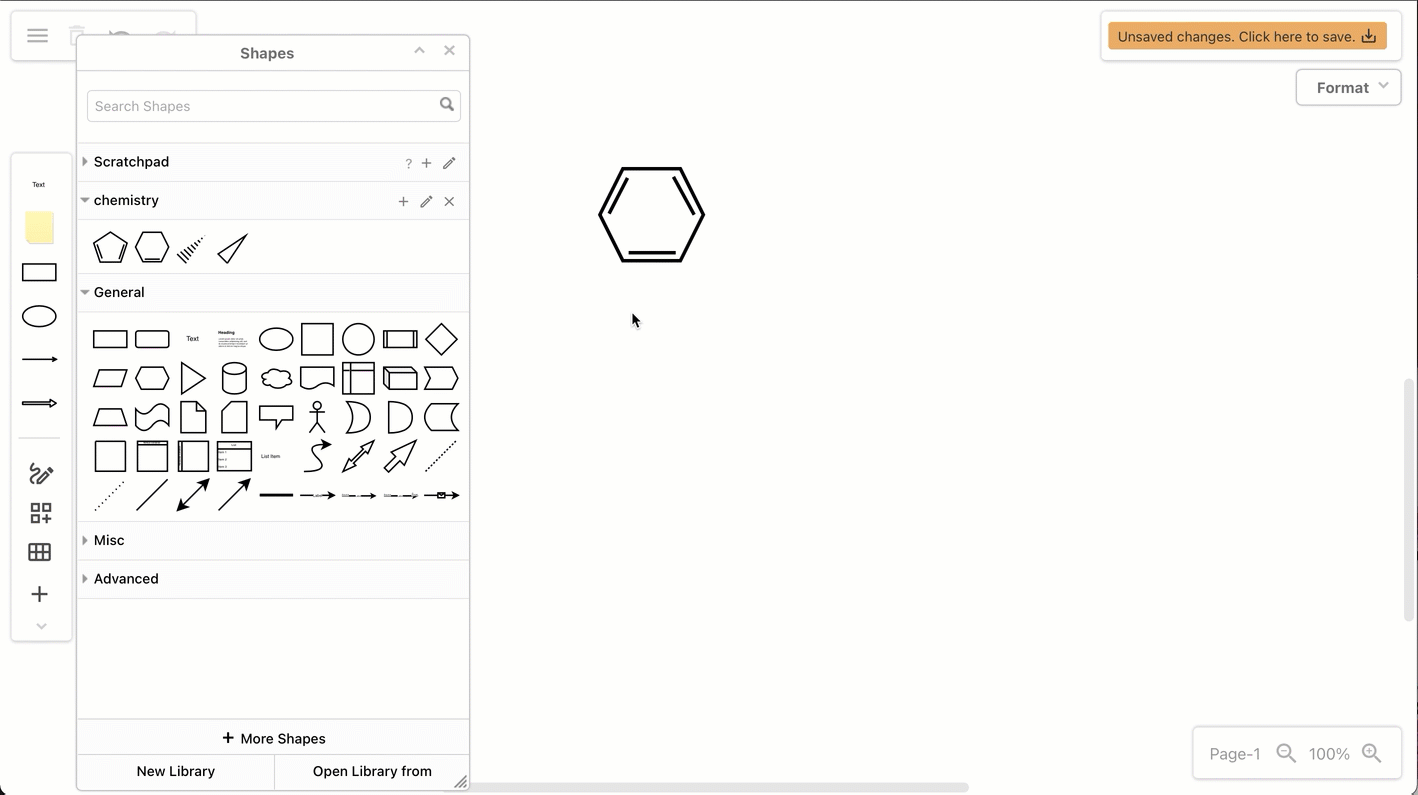Open the Format panel dropdown
The height and width of the screenshot is (795, 1418).
coord(1348,87)
